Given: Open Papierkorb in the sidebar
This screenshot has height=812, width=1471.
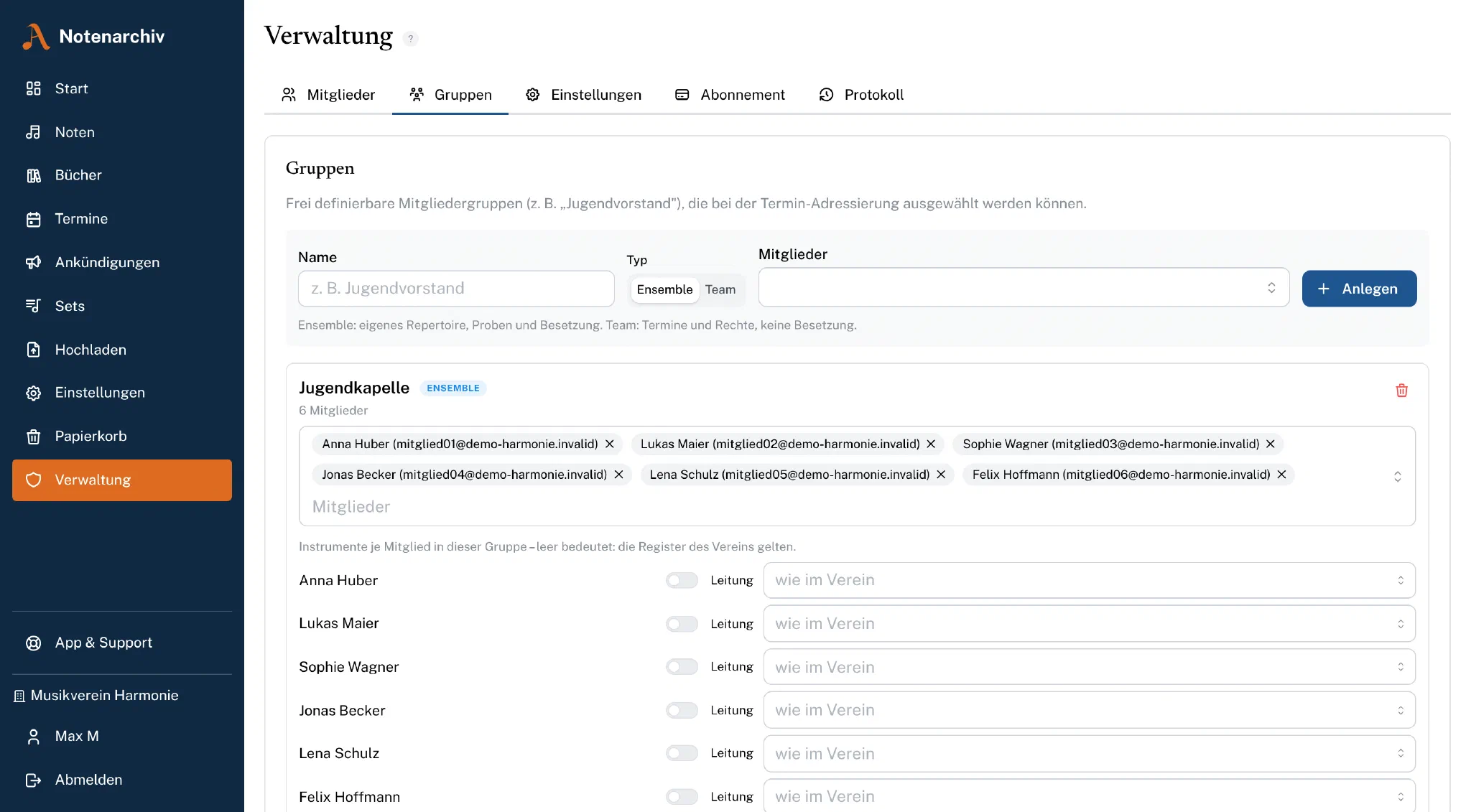Looking at the screenshot, I should point(122,436).
